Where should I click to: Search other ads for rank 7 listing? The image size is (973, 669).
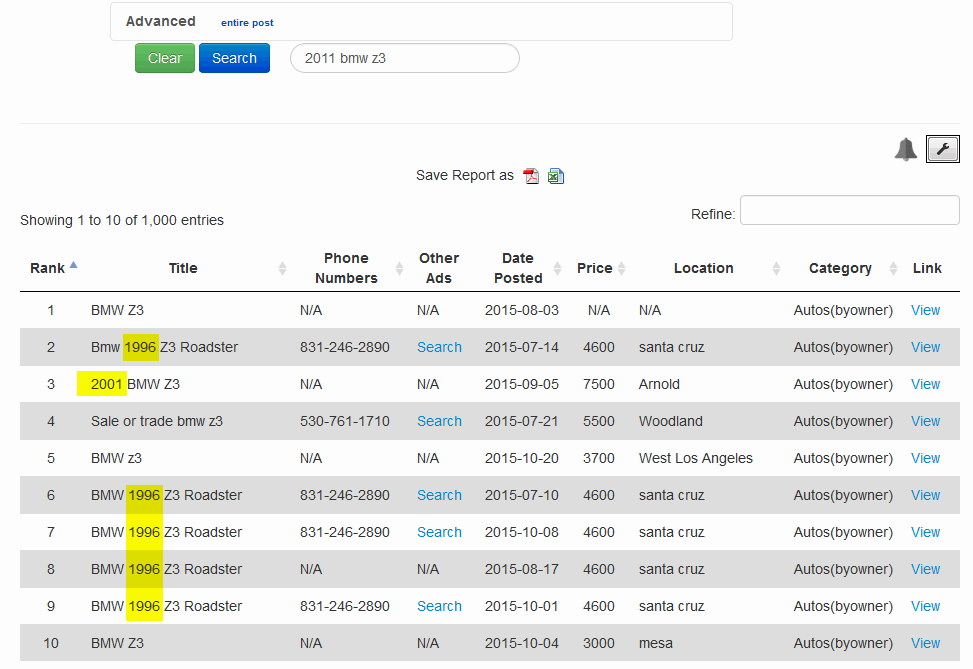tap(439, 532)
